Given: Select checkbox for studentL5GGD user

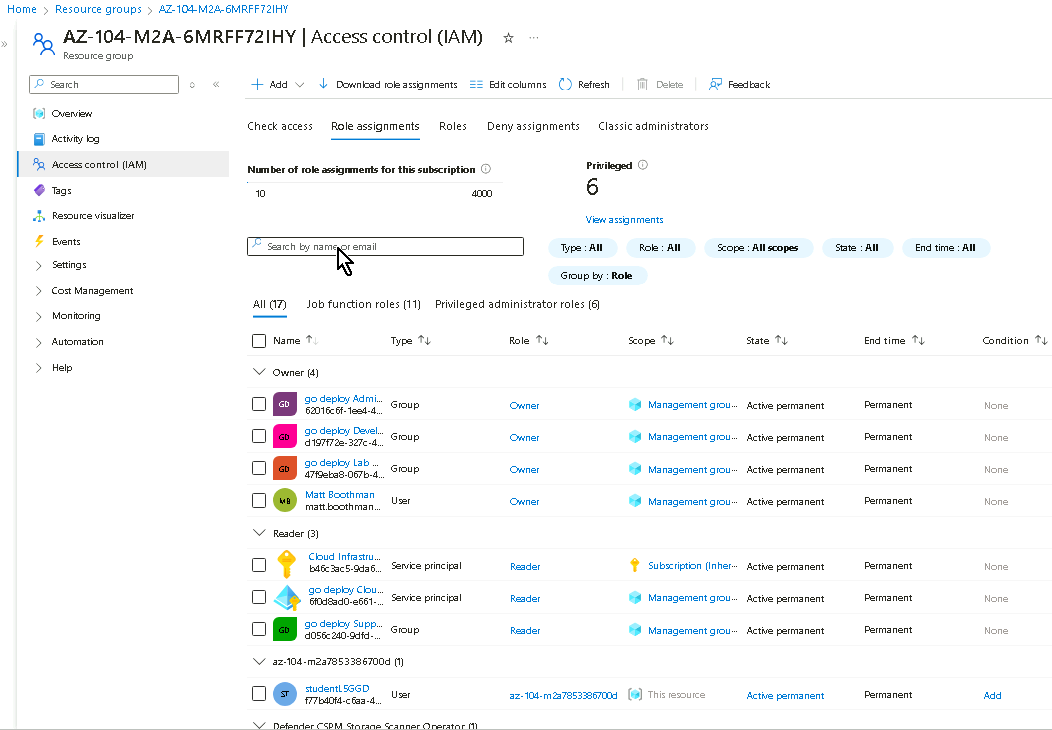Looking at the screenshot, I should click(x=259, y=694).
